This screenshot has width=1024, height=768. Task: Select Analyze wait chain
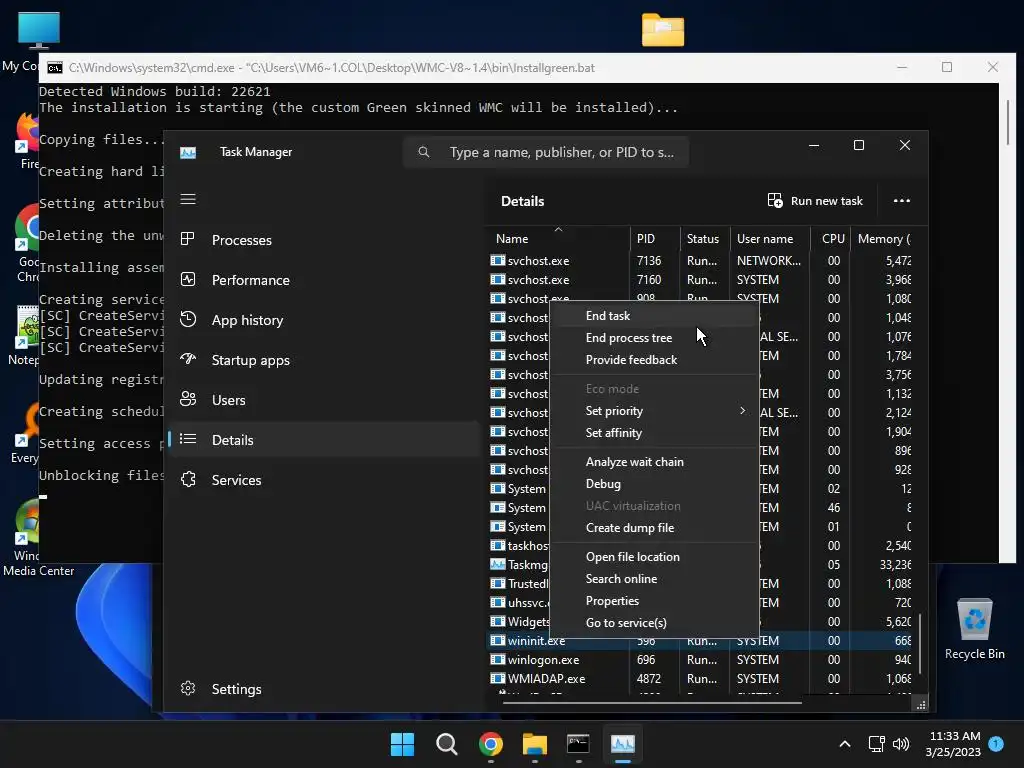coord(654,462)
